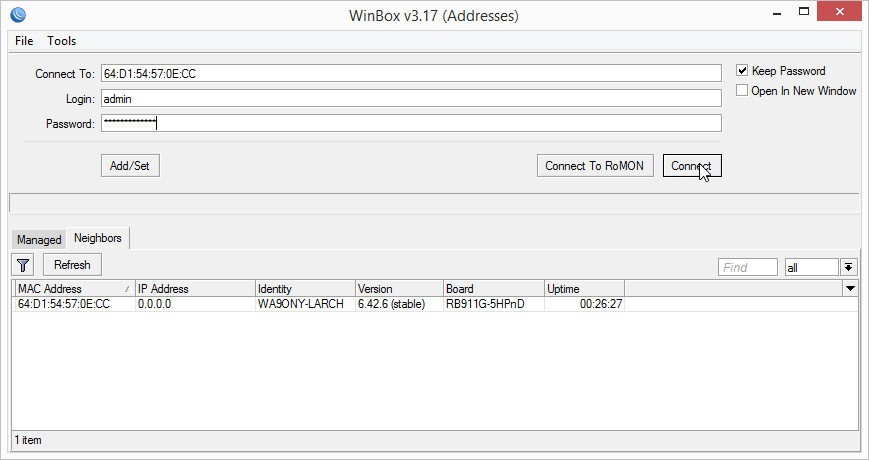The width and height of the screenshot is (869, 460).
Task: Click version cell 6.42.6 (stable)
Action: tap(399, 304)
